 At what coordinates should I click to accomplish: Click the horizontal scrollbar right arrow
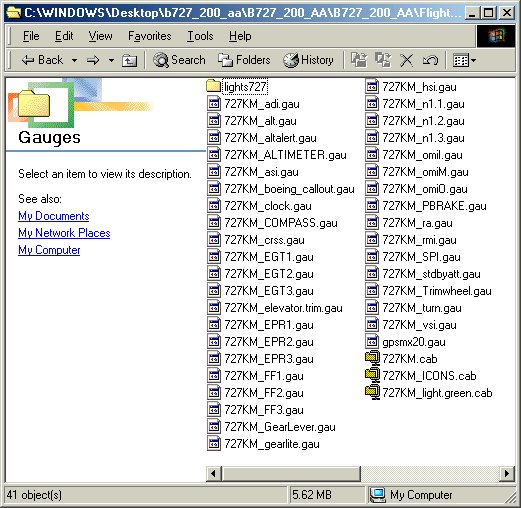[507, 473]
